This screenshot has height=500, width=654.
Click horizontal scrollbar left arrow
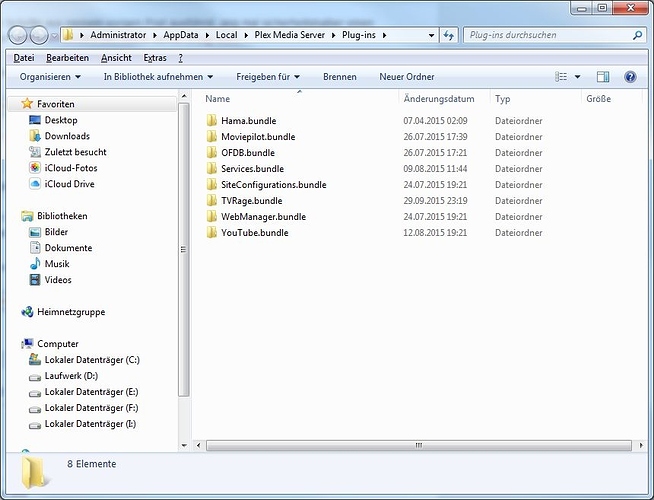tap(199, 445)
